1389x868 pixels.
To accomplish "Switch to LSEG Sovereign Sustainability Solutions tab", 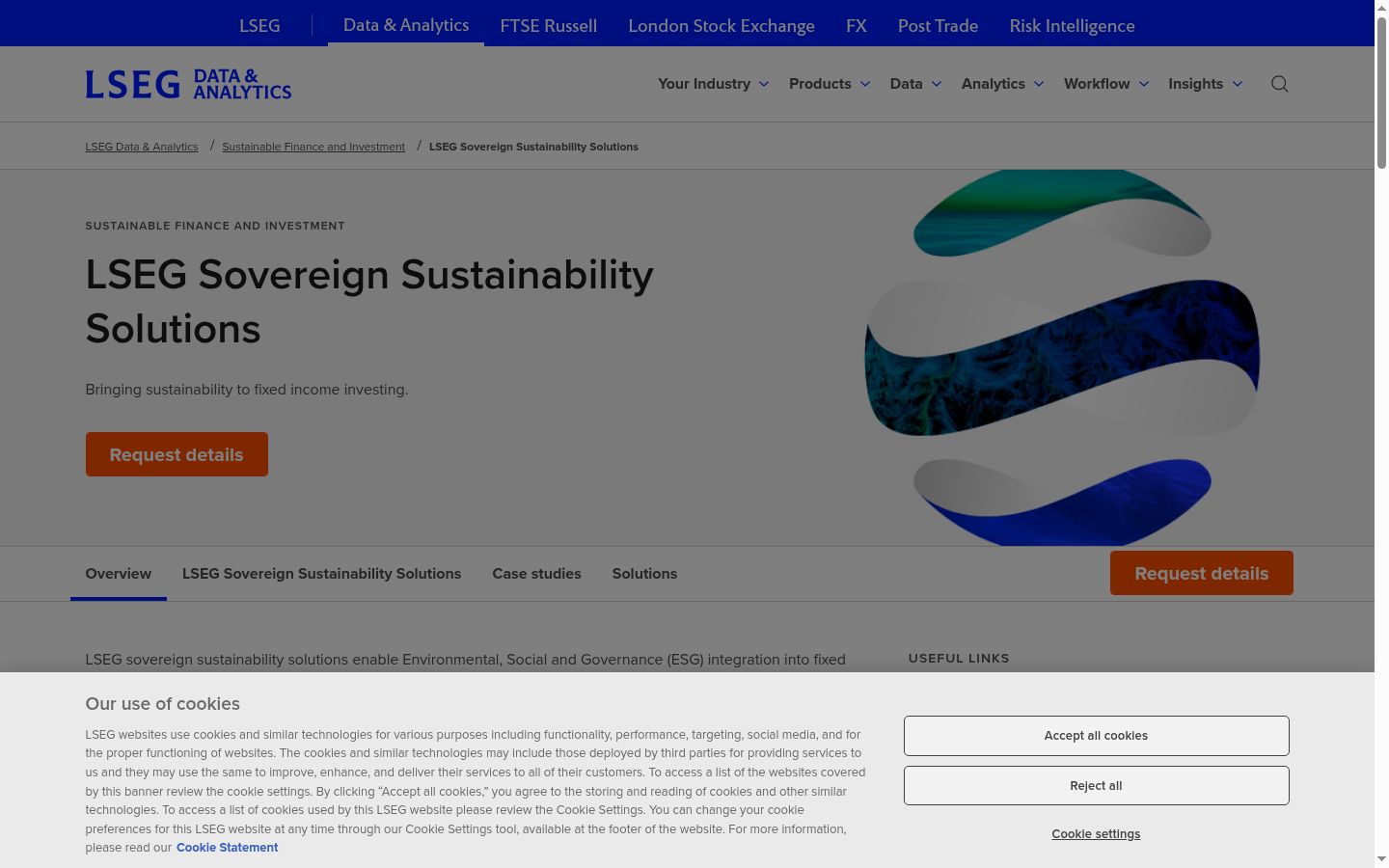I will coord(322,574).
